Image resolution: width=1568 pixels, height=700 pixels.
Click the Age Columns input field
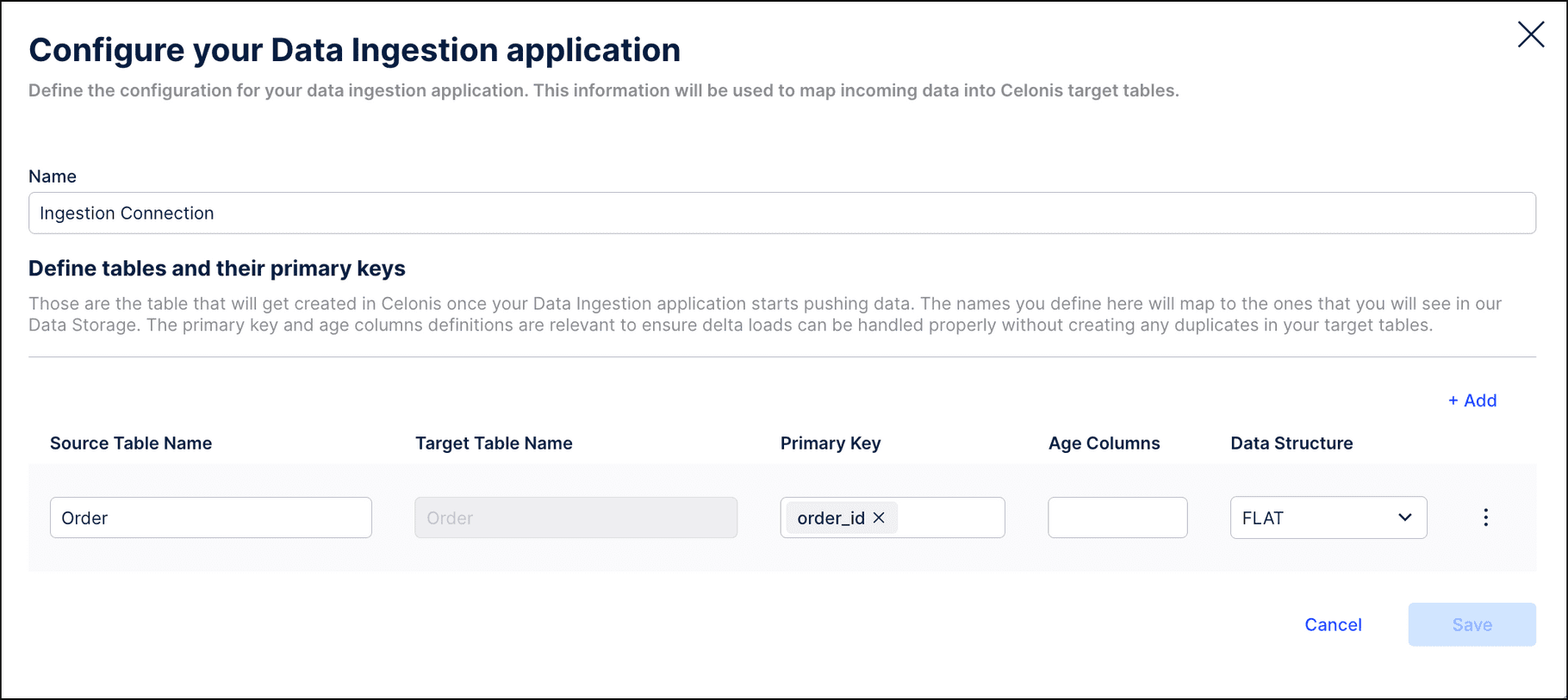tap(1117, 517)
